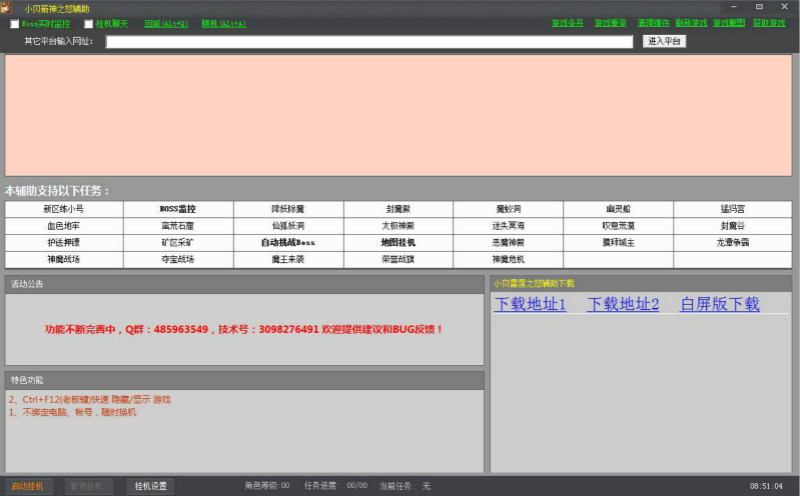Open 挂机设置 in the bottom bar
The width and height of the screenshot is (800, 496).
point(150,486)
